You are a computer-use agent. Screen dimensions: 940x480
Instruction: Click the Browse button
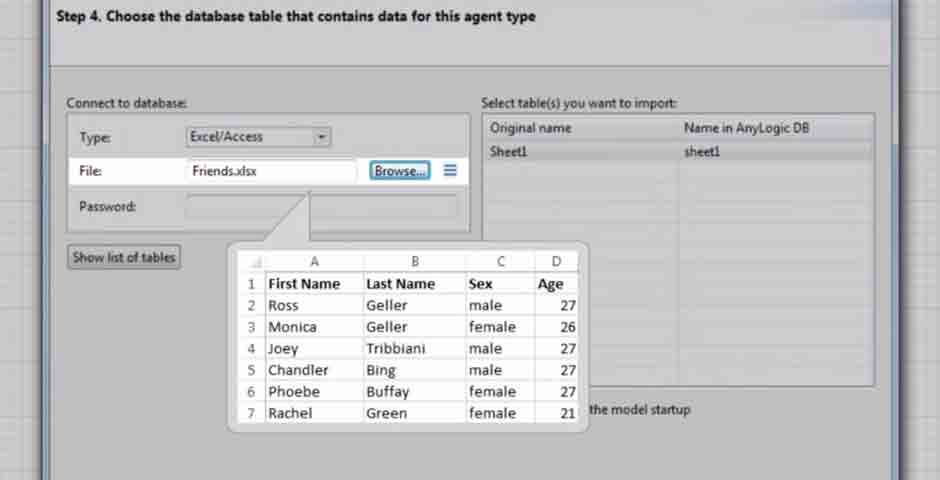[x=400, y=171]
